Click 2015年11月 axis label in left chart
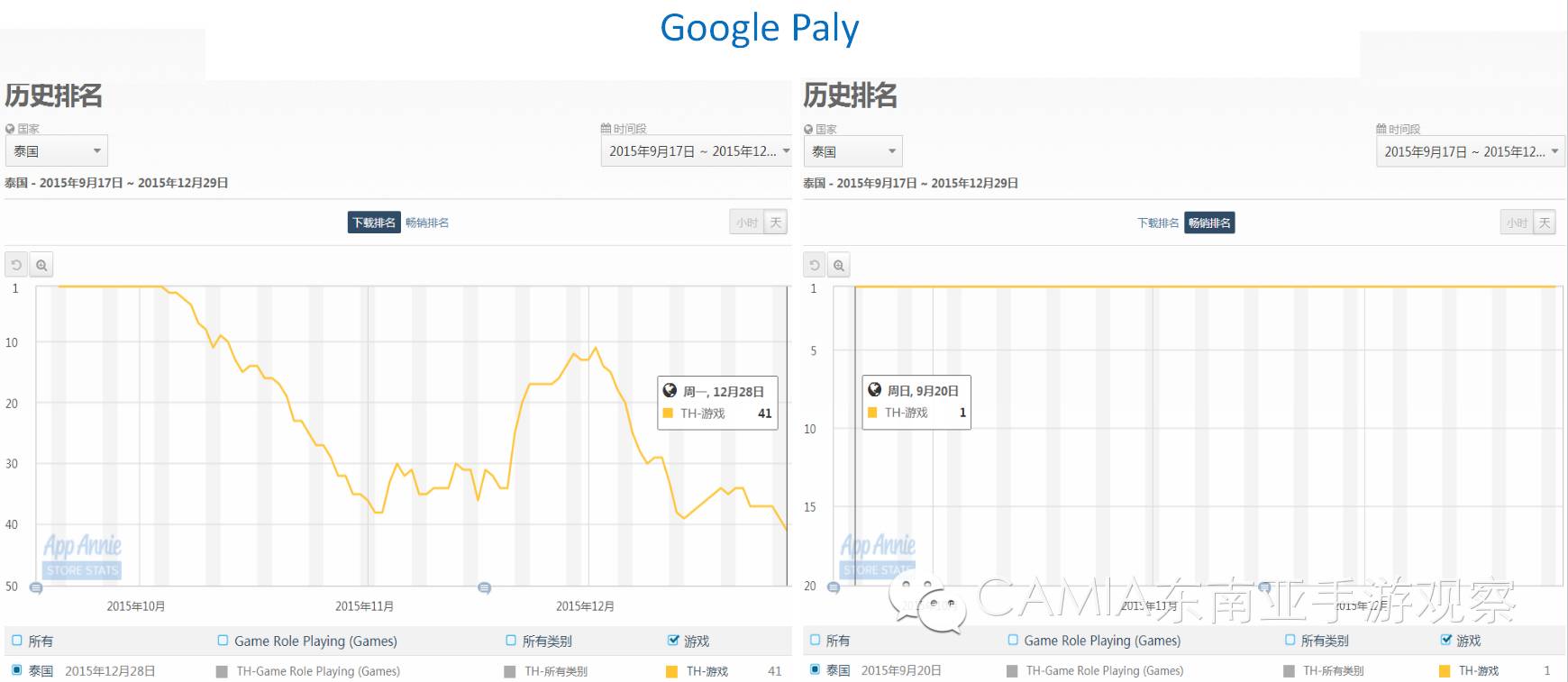Screen dimensions: 1568x682 [x=364, y=606]
